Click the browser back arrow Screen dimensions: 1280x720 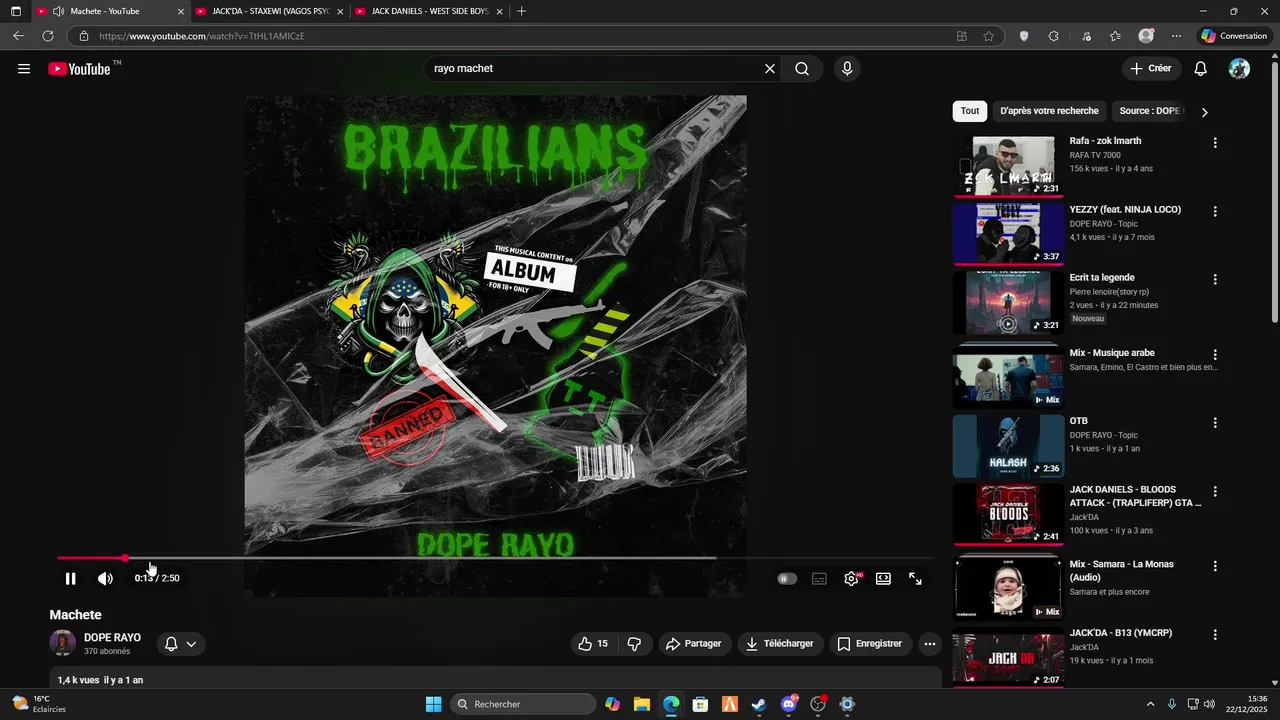click(x=18, y=36)
